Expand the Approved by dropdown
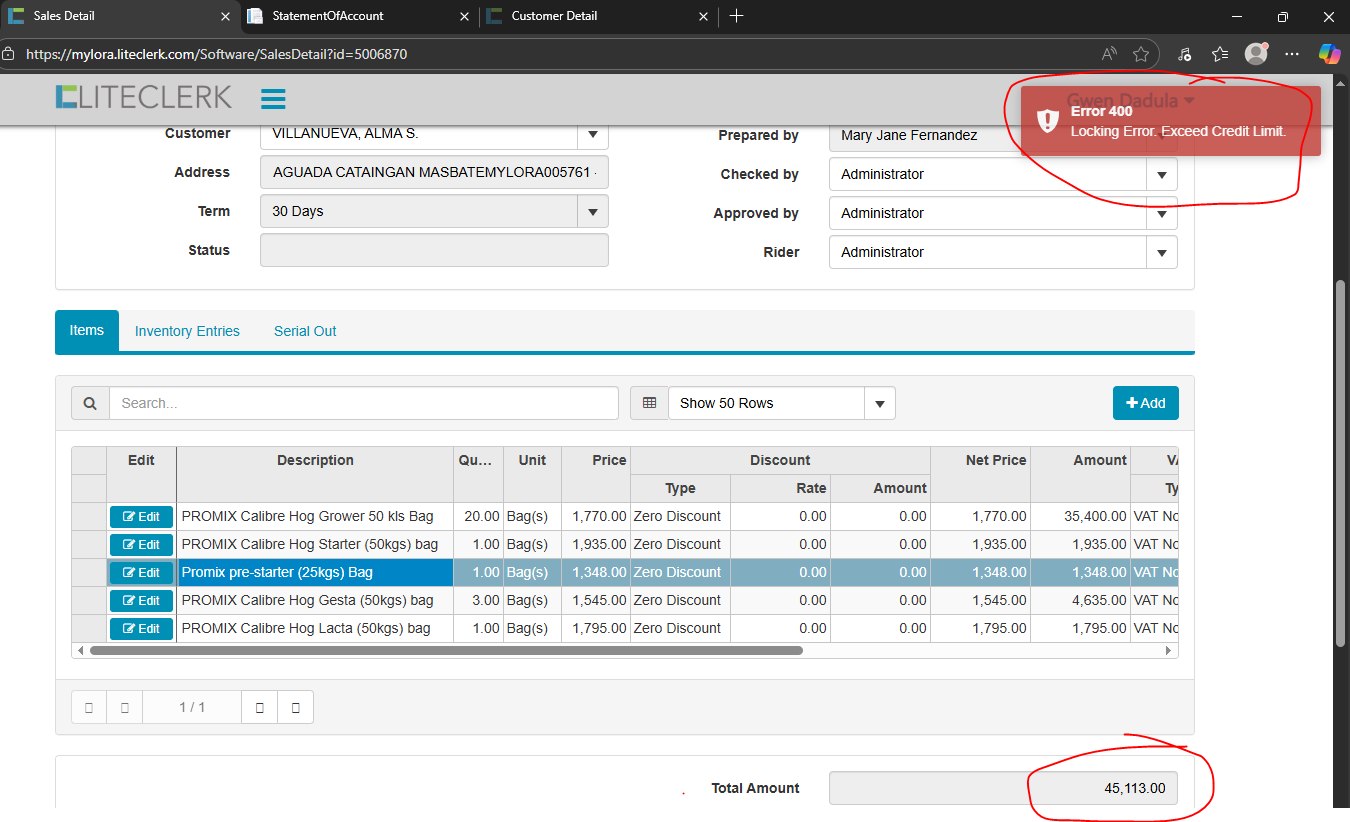The width and height of the screenshot is (1350, 822). click(x=1161, y=214)
